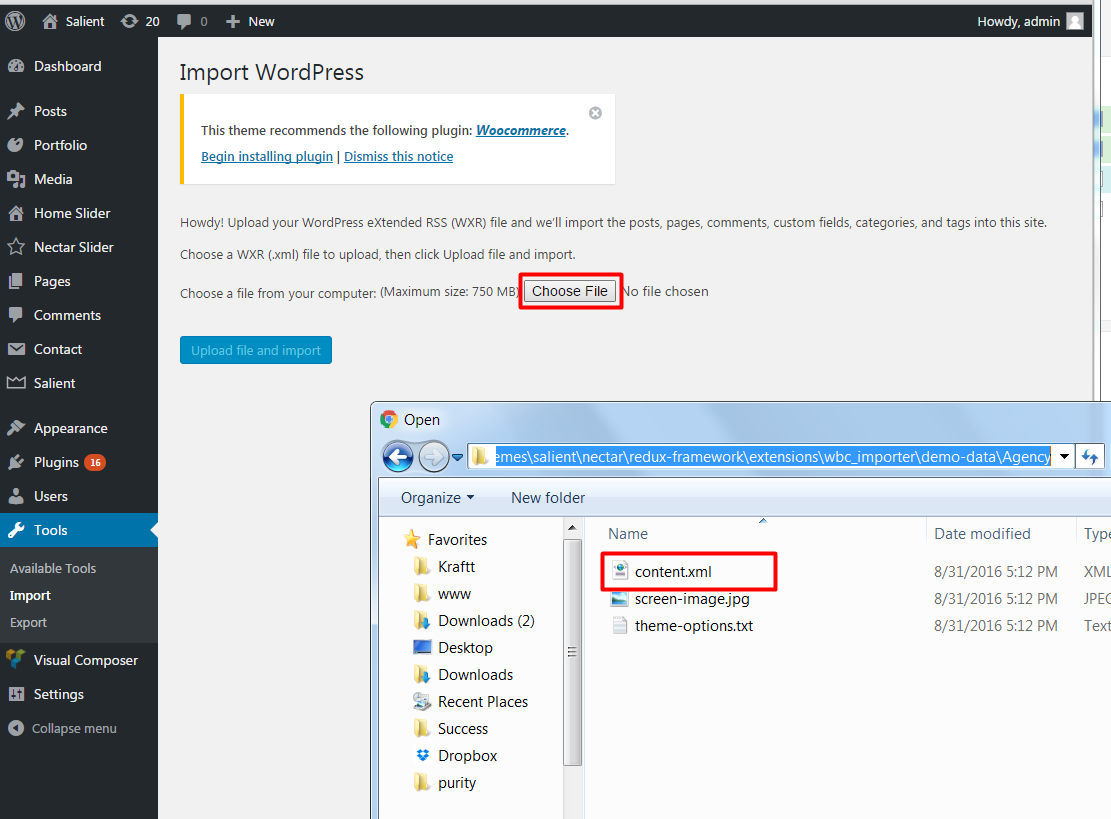Click Upload file and import button
This screenshot has height=819, width=1111.
(256, 350)
